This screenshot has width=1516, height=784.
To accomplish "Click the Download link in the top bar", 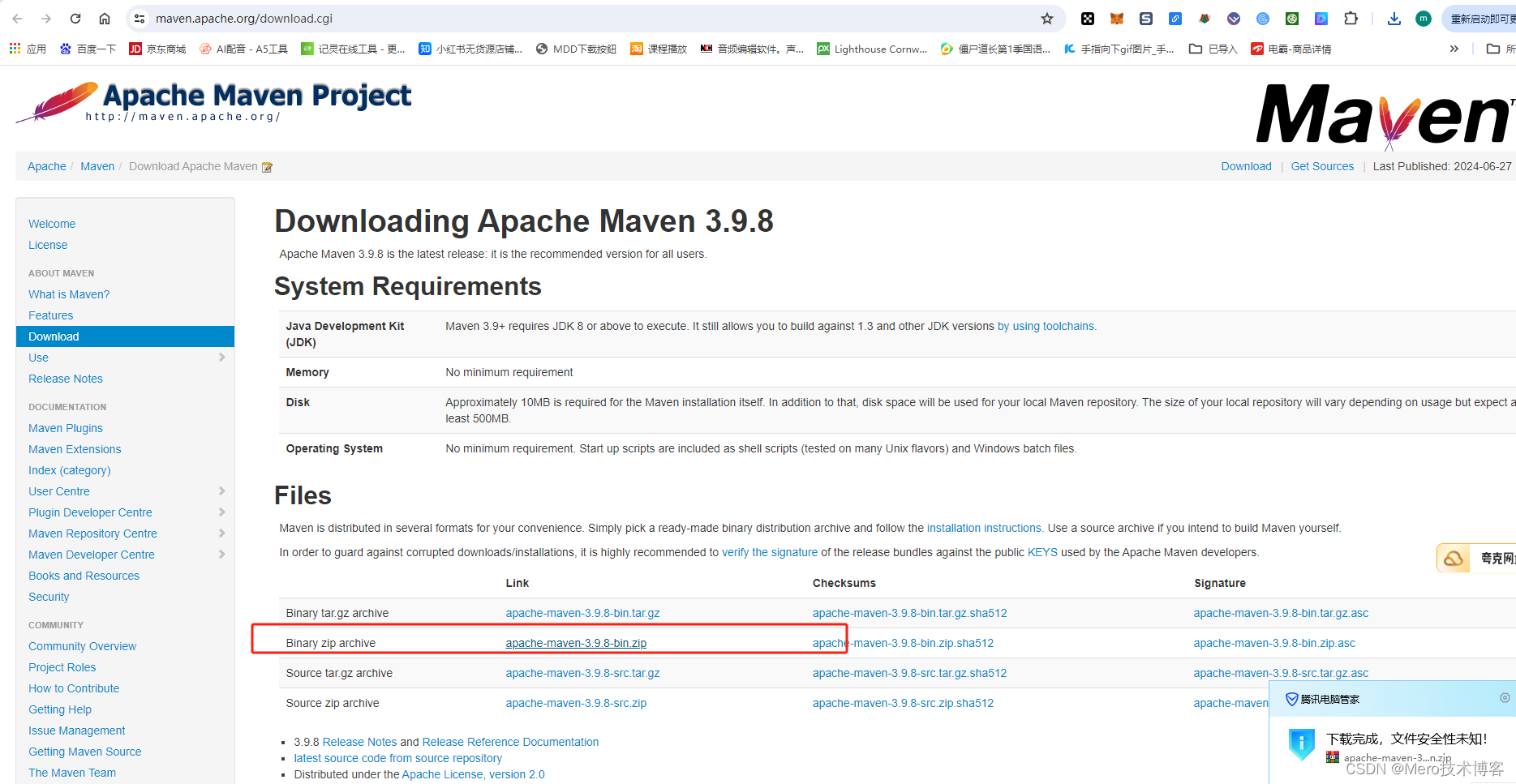I will pyautogui.click(x=1247, y=166).
